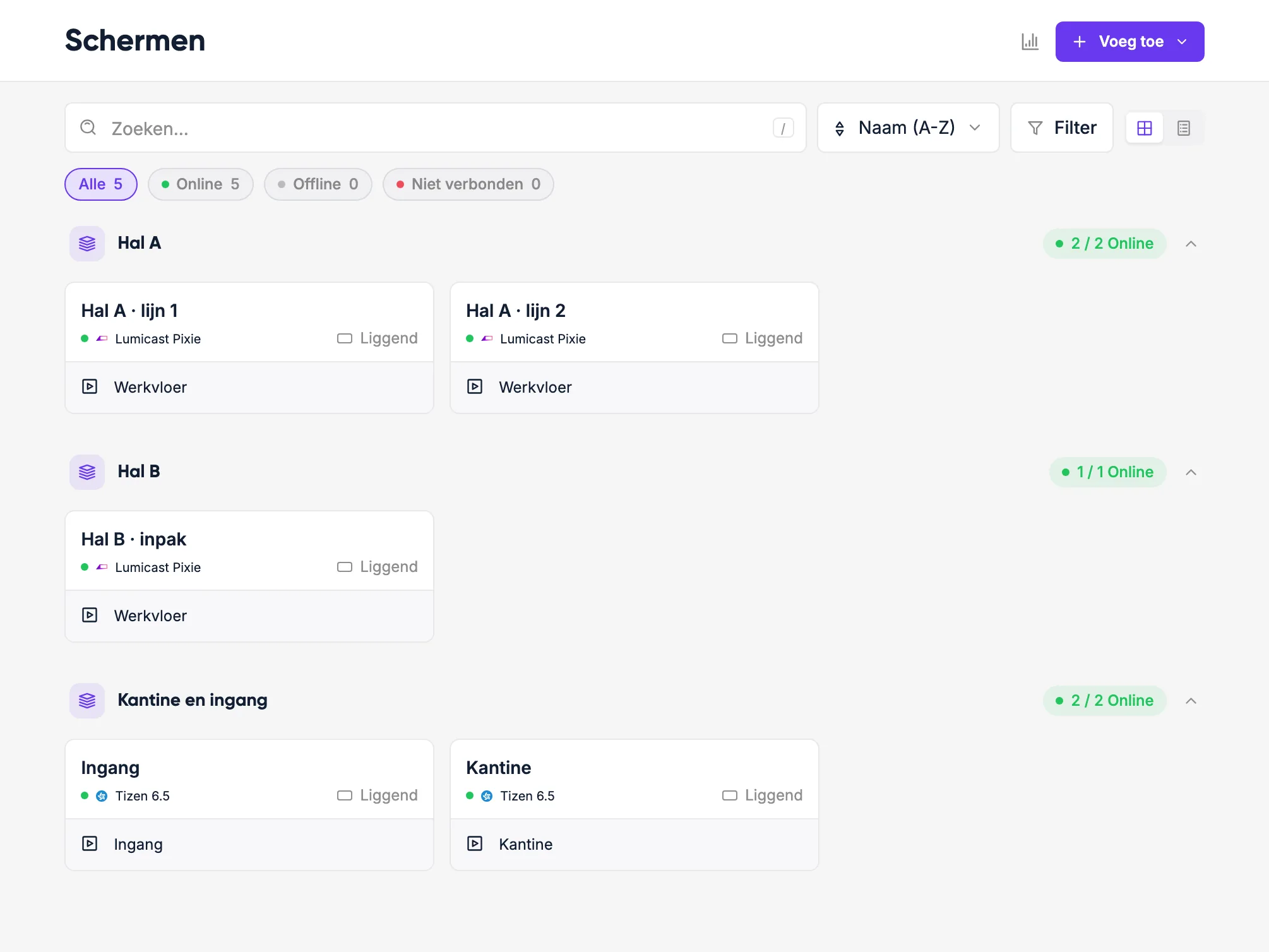Click the playlist icon on Hal A · lijn 1

[x=90, y=386]
